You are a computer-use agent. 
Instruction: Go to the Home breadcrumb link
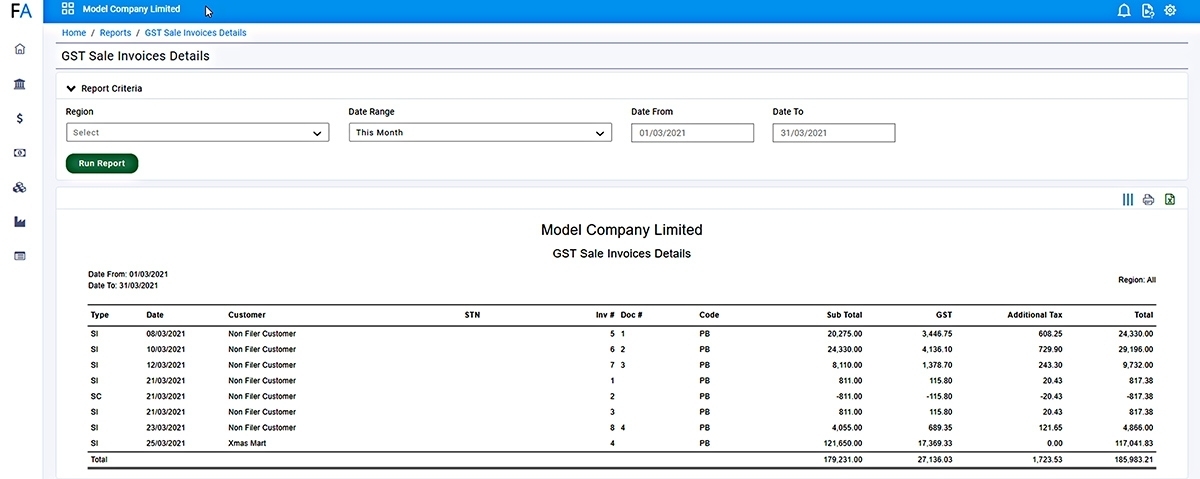tap(74, 33)
